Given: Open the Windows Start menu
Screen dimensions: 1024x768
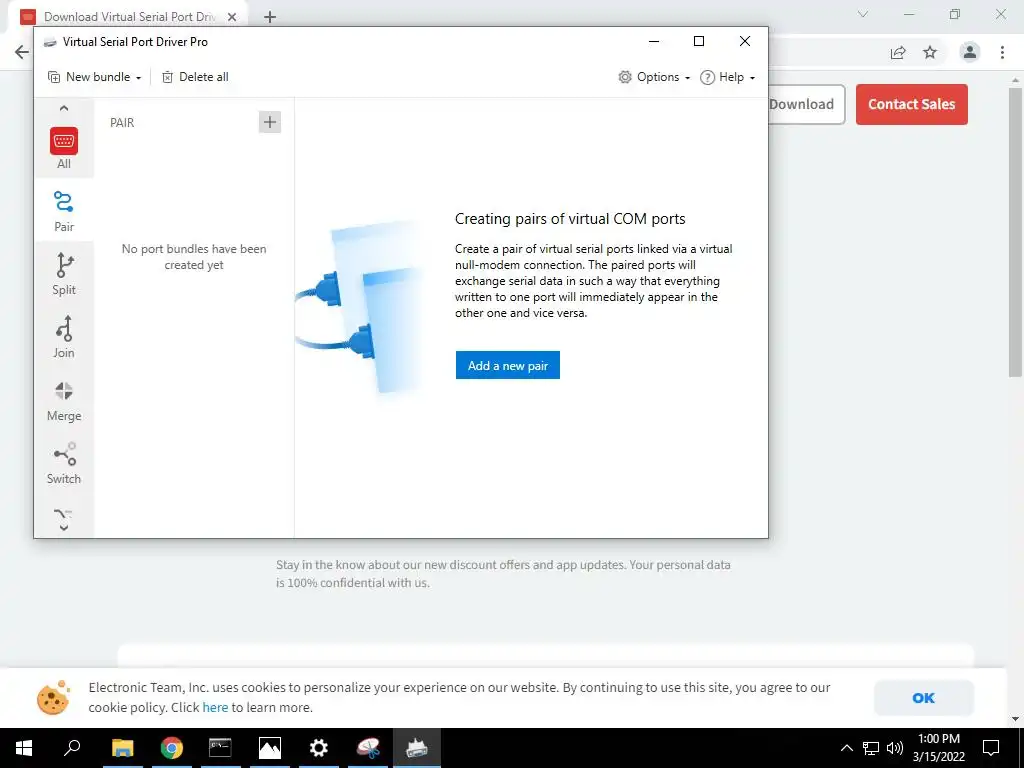Looking at the screenshot, I should coord(24,748).
